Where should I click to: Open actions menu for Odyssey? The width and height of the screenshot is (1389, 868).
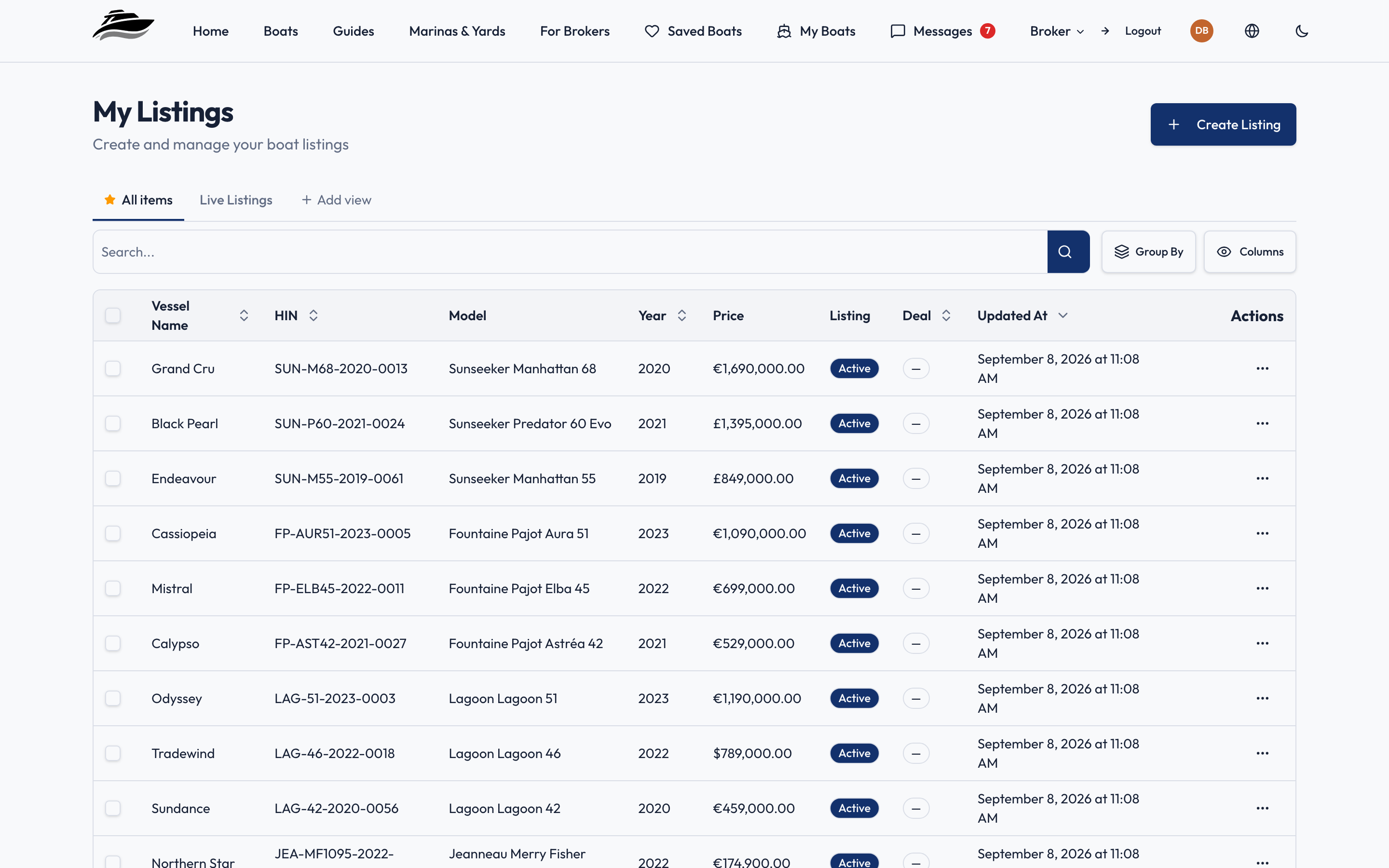pyautogui.click(x=1262, y=698)
